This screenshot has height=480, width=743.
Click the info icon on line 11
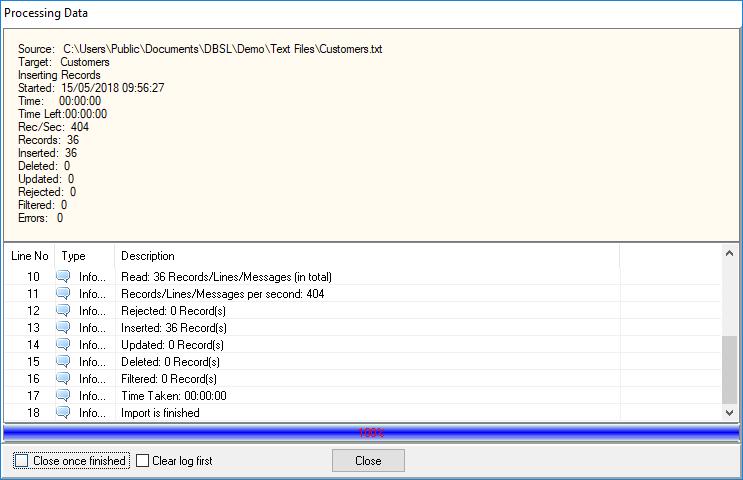pyautogui.click(x=63, y=293)
